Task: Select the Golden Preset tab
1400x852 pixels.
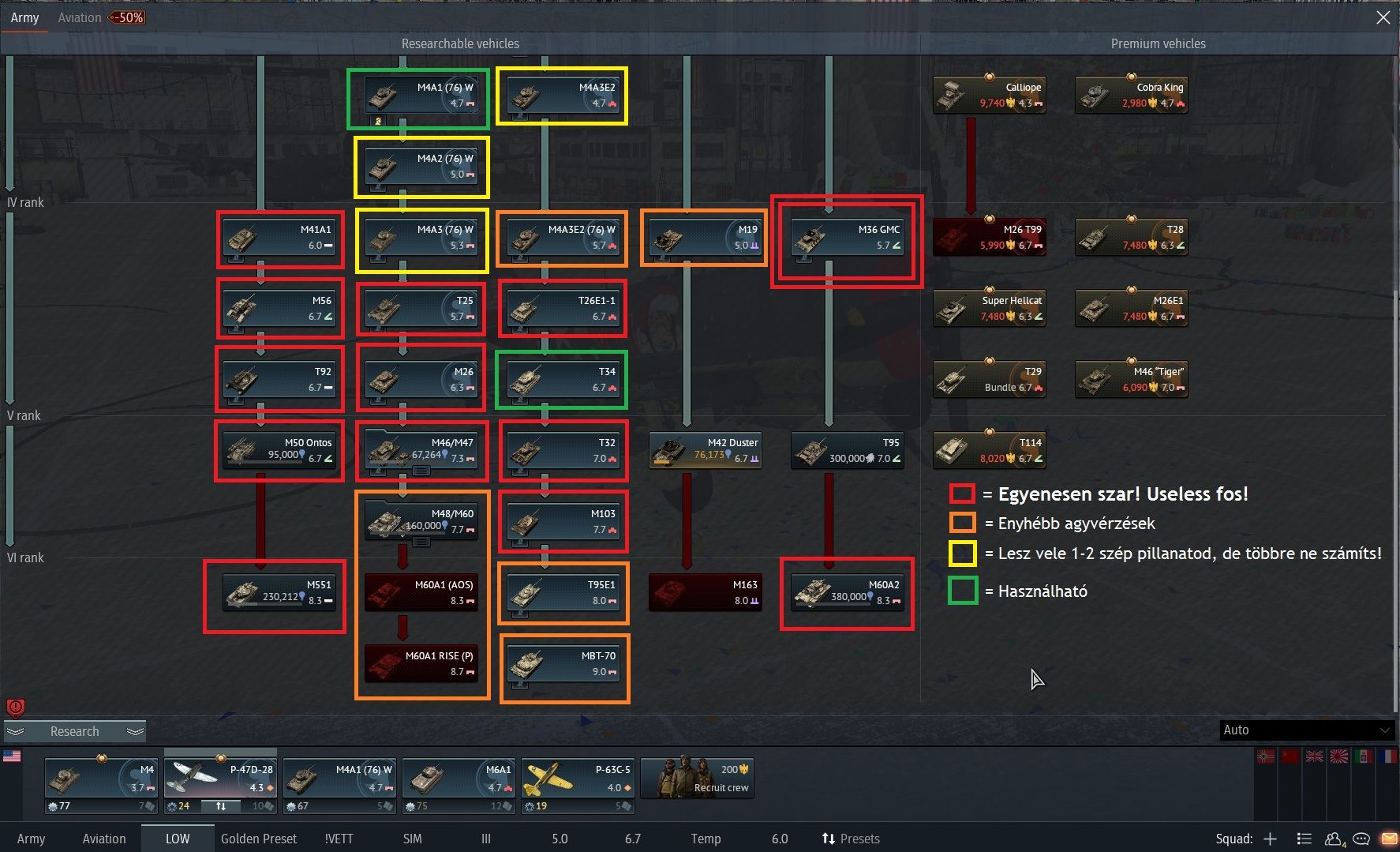Action: (259, 839)
